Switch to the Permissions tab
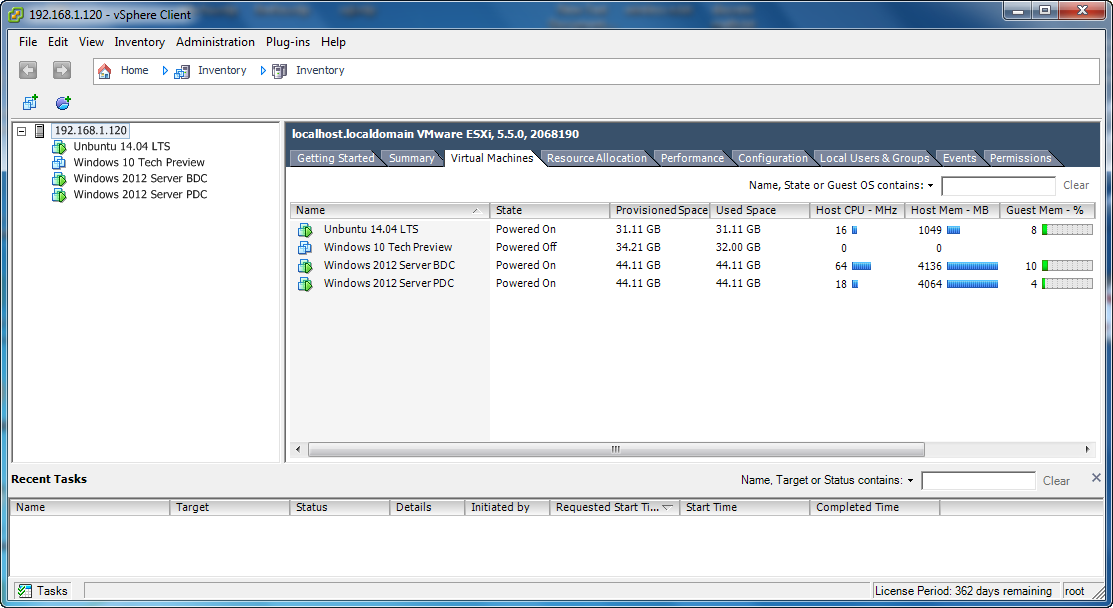Viewport: 1113px width, 608px height. pyautogui.click(x=1021, y=158)
